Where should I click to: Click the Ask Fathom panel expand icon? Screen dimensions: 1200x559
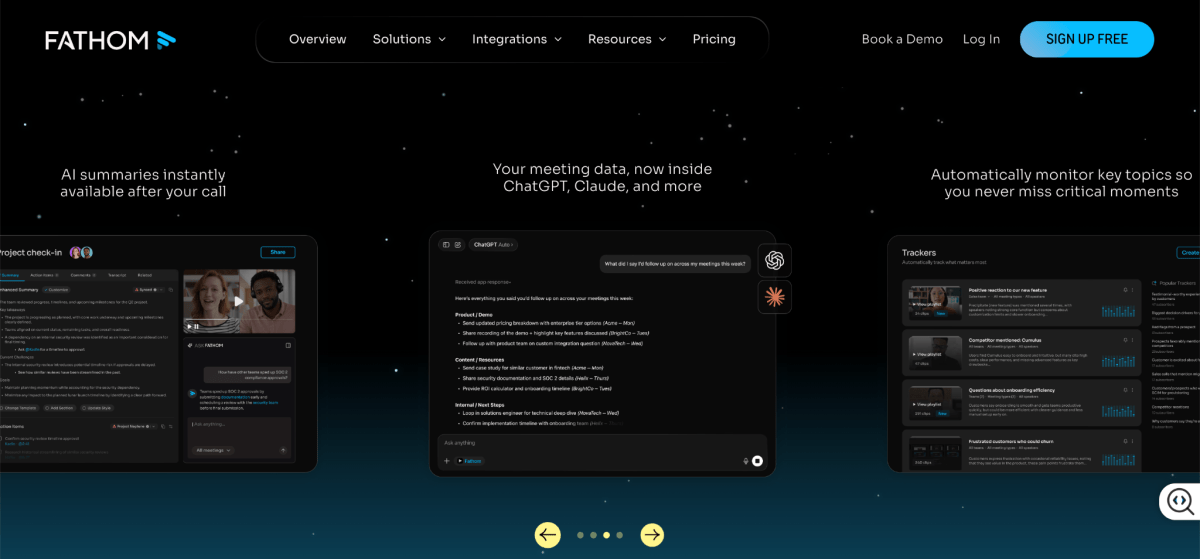pyautogui.click(x=288, y=345)
